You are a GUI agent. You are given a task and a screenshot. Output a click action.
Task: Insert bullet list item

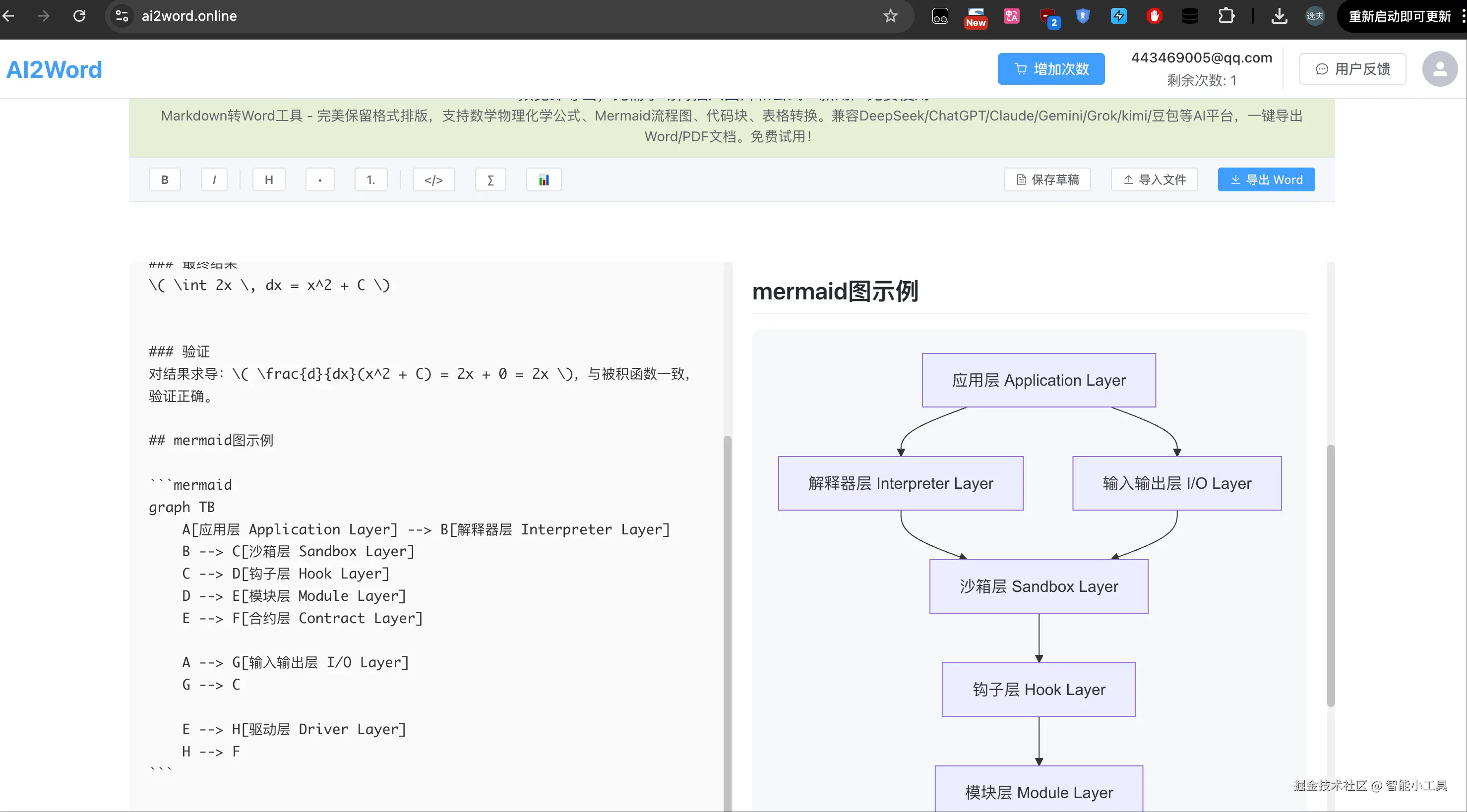320,180
